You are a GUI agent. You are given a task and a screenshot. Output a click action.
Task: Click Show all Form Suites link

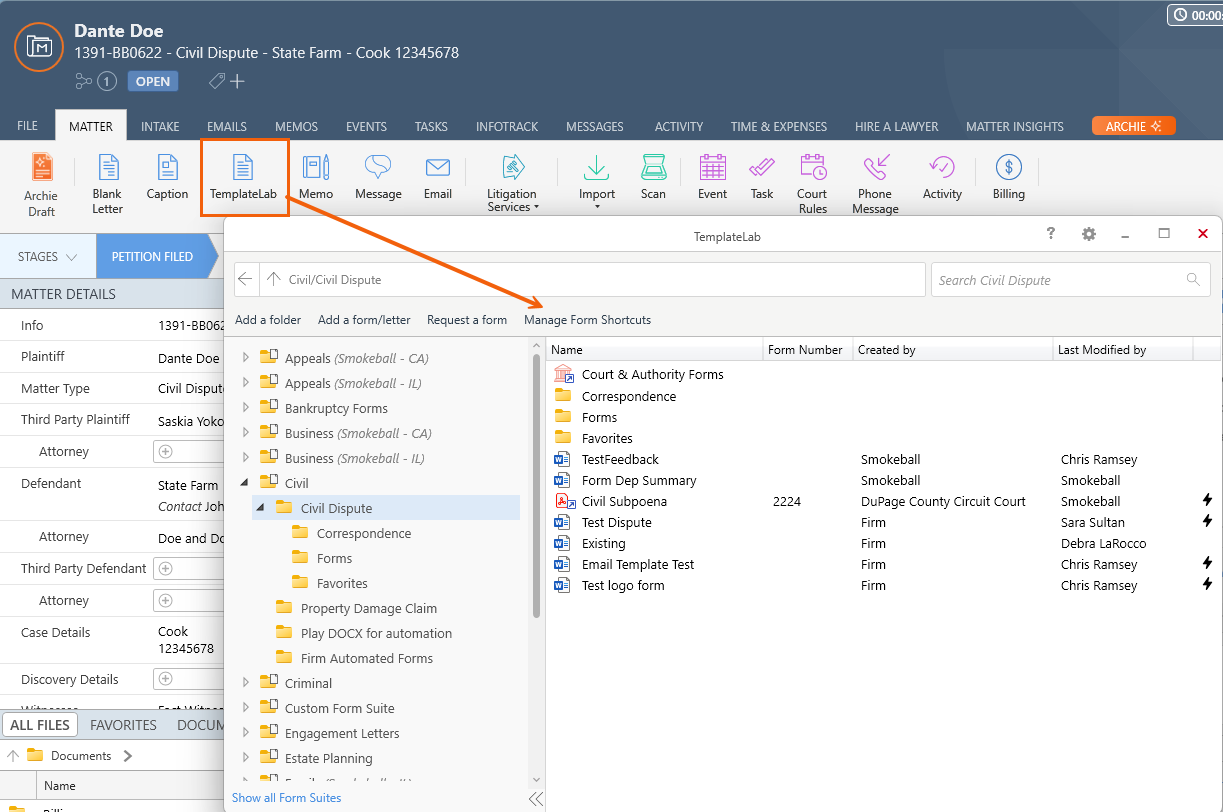click(x=286, y=798)
